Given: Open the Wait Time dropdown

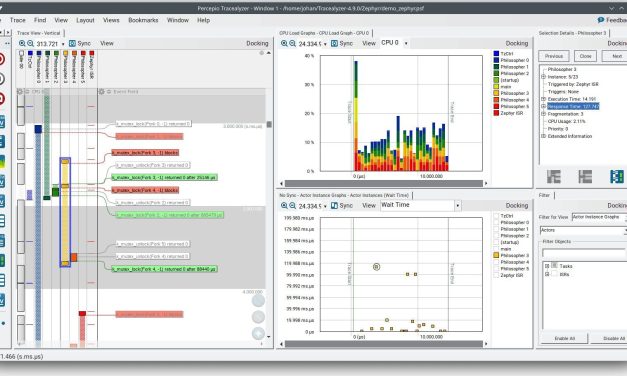Looking at the screenshot, I should (x=457, y=206).
